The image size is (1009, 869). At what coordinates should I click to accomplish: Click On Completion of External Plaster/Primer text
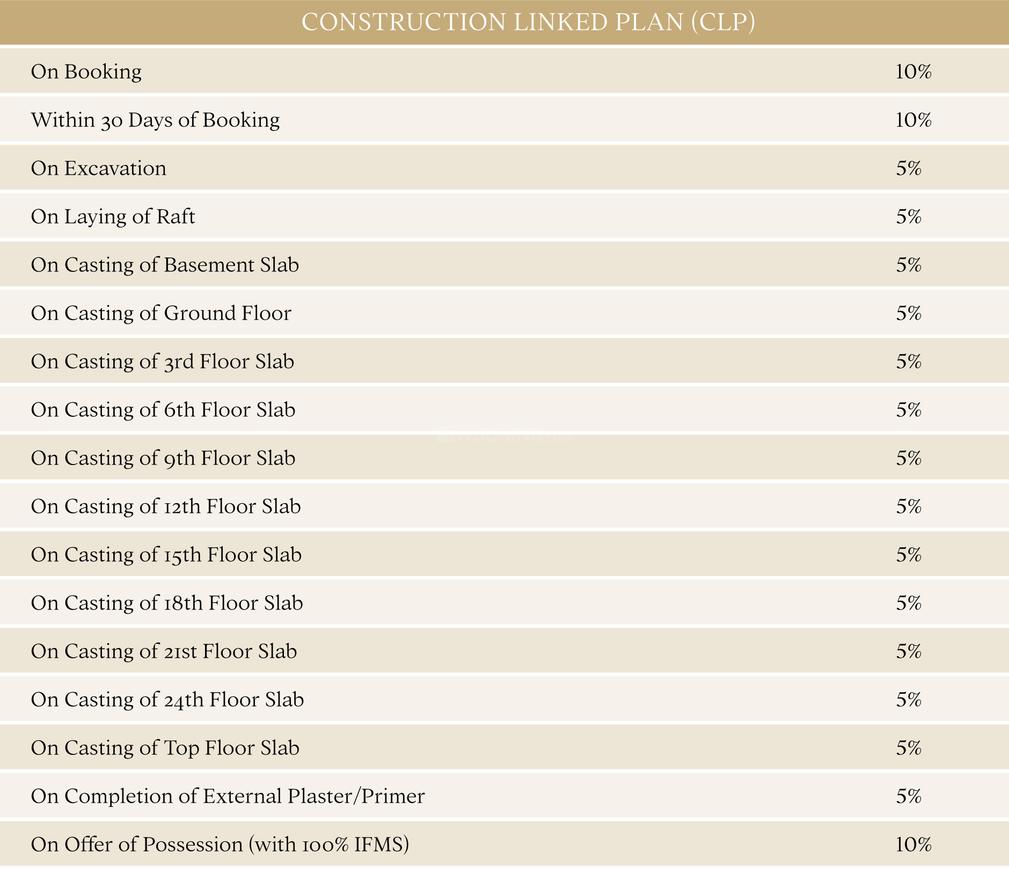pyautogui.click(x=228, y=796)
